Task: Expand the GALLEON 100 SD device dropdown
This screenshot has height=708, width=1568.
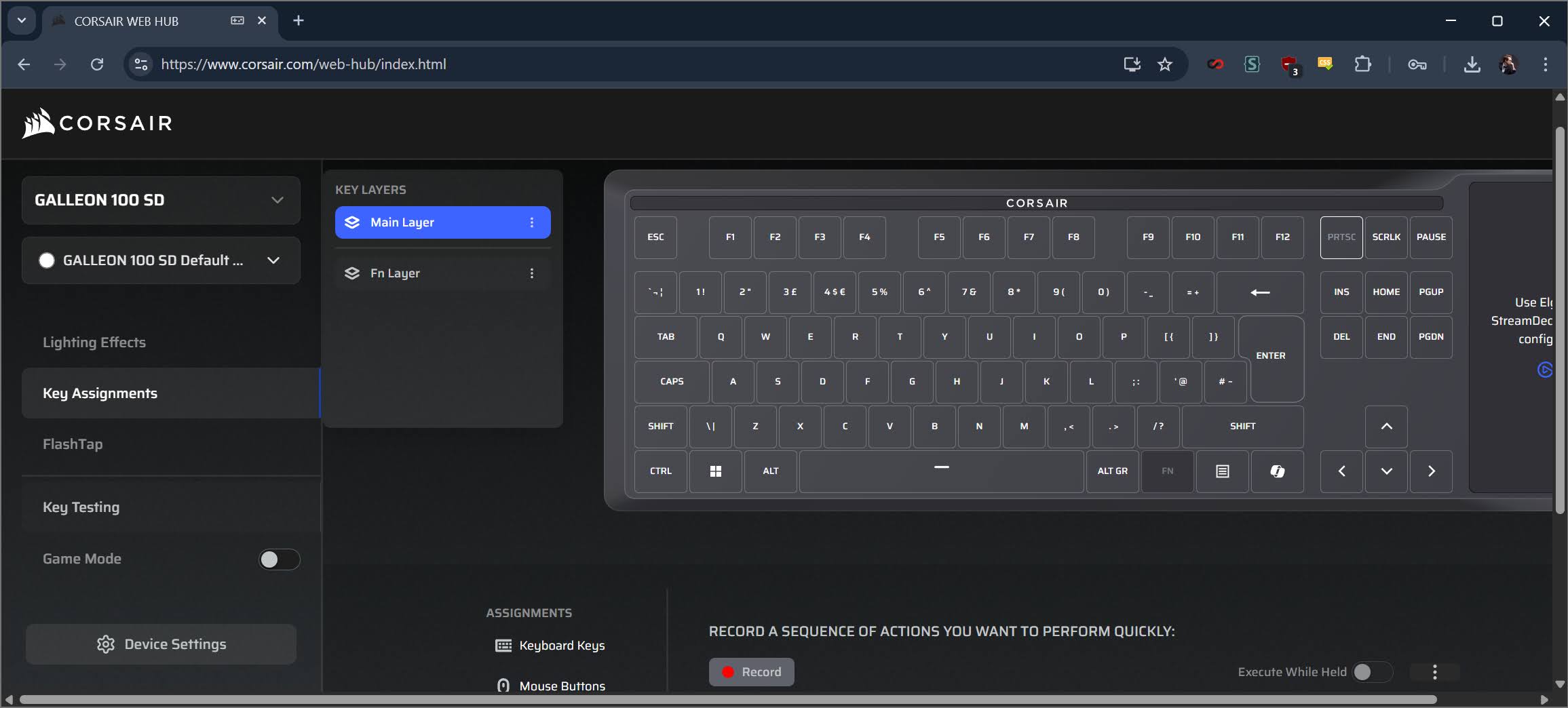Action: (x=161, y=200)
